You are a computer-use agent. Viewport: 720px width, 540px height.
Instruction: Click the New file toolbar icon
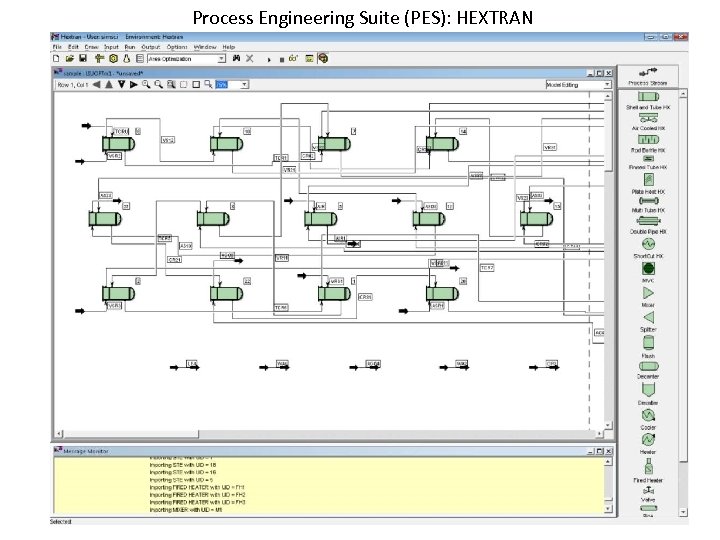click(56, 58)
